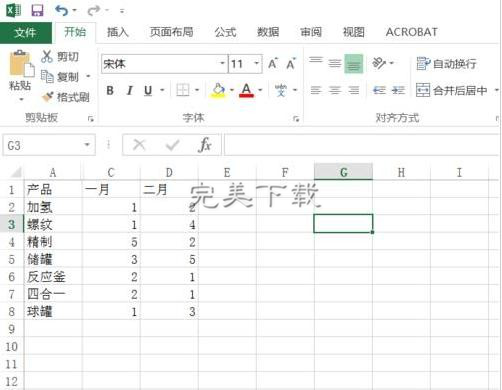Activate the 格式刷 format painter

(65, 97)
